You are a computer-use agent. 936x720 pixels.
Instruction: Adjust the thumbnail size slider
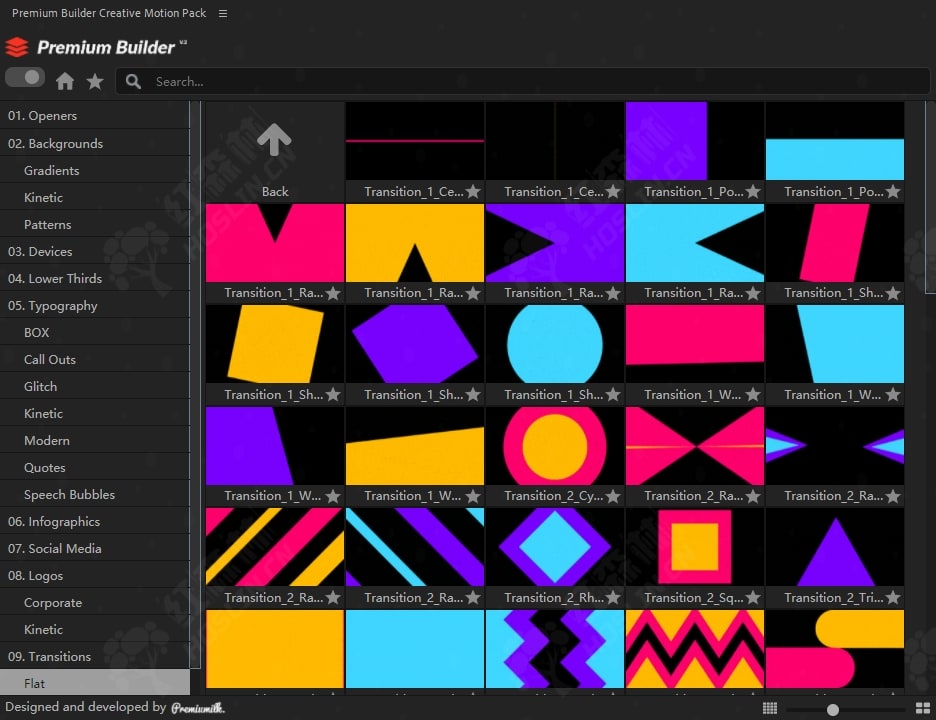(833, 709)
